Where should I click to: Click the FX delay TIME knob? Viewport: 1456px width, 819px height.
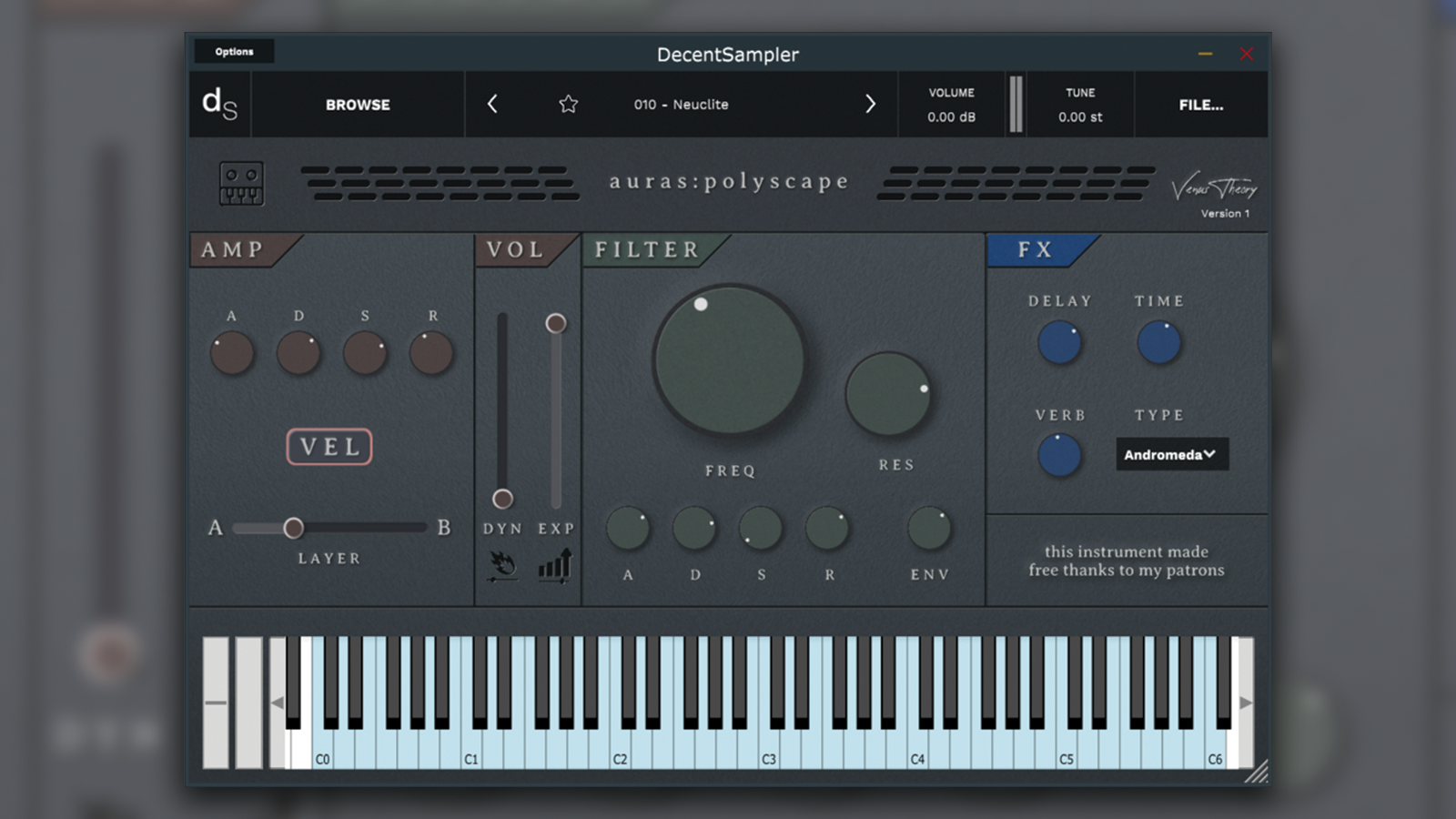[1159, 343]
